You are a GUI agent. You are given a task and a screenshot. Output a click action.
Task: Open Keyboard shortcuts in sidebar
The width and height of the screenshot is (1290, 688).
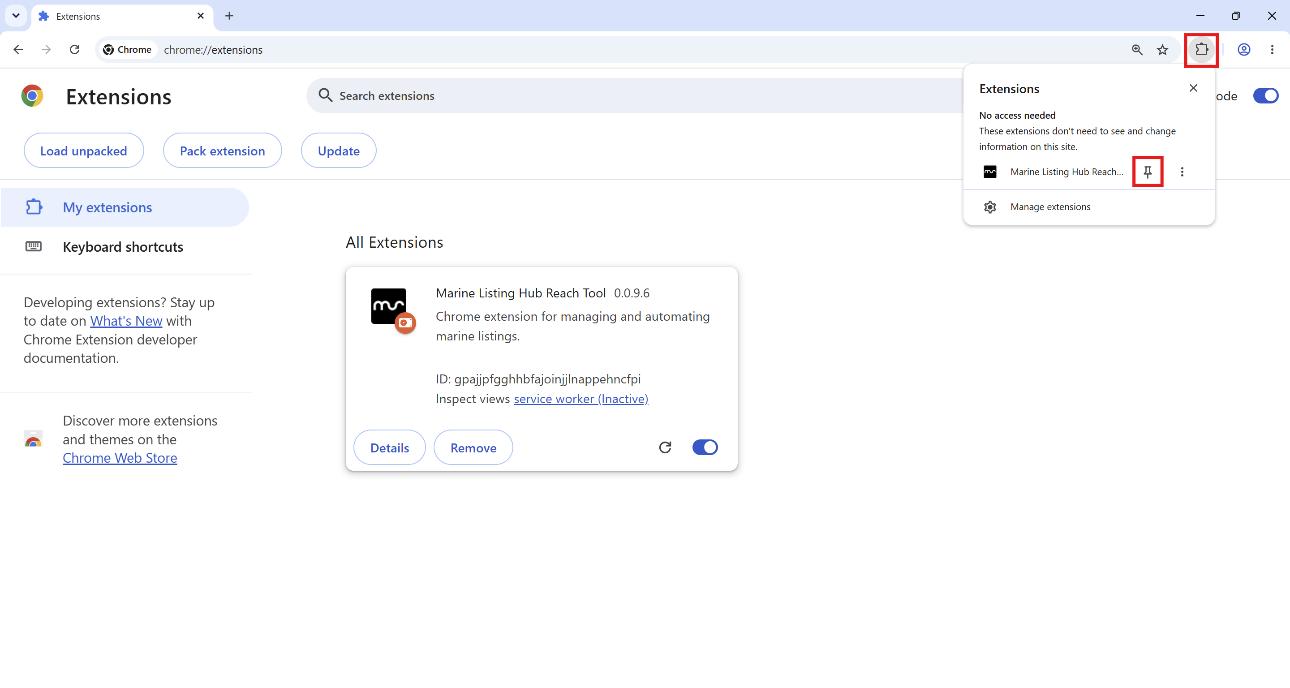pos(124,247)
